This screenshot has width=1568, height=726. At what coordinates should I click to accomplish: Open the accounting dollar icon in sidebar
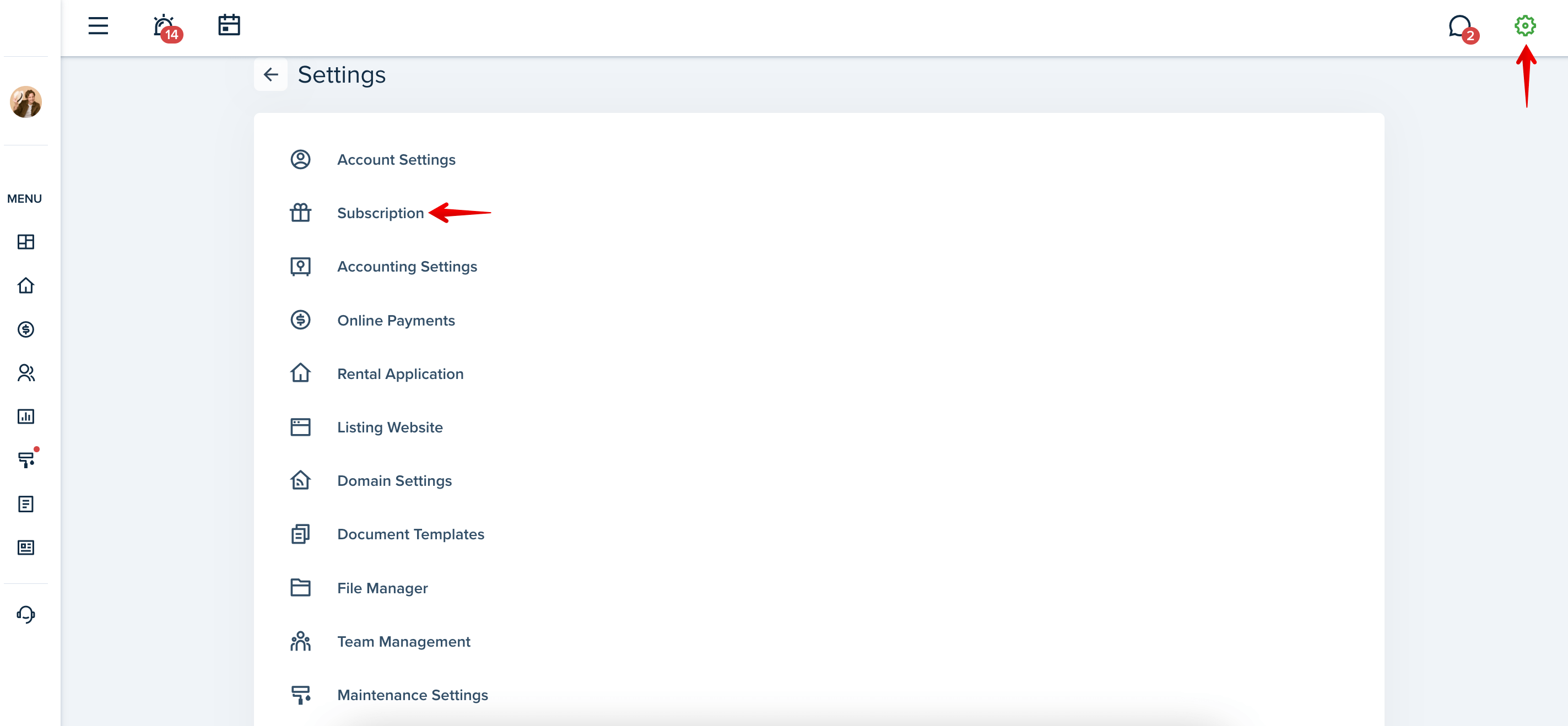25,329
